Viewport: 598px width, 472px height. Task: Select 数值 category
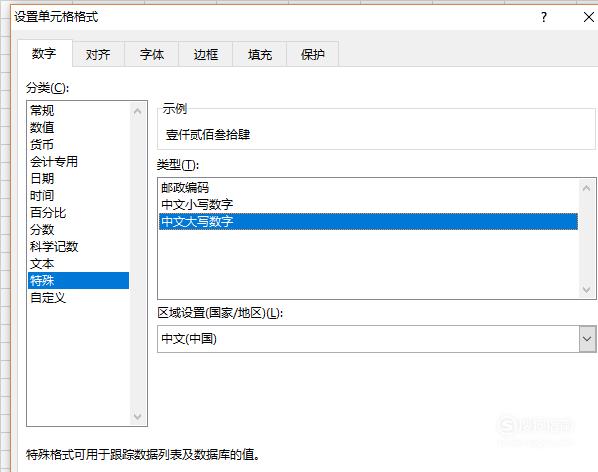click(79, 127)
